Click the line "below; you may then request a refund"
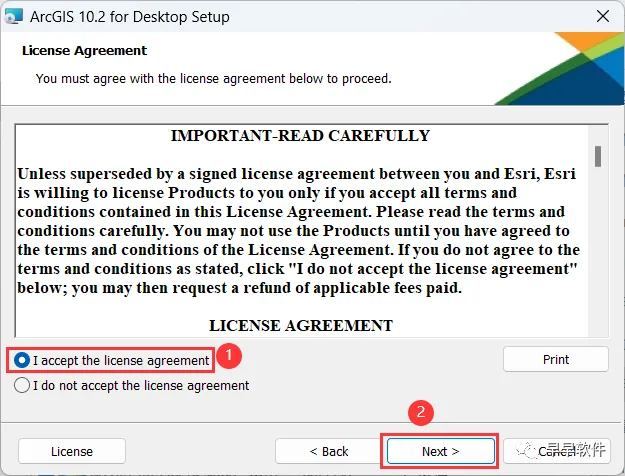 pyautogui.click(x=240, y=288)
